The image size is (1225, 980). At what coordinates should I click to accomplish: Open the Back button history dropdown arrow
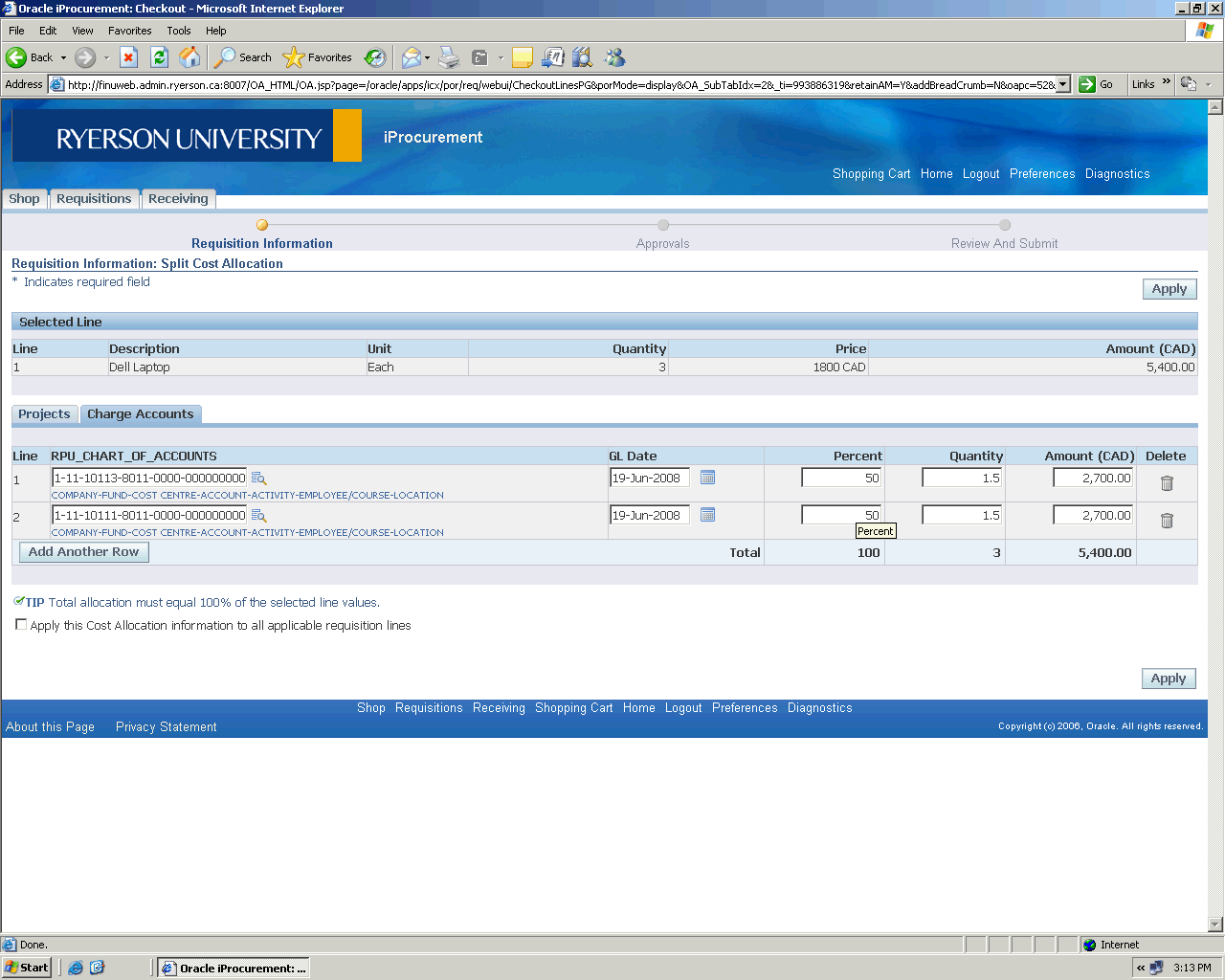64,57
